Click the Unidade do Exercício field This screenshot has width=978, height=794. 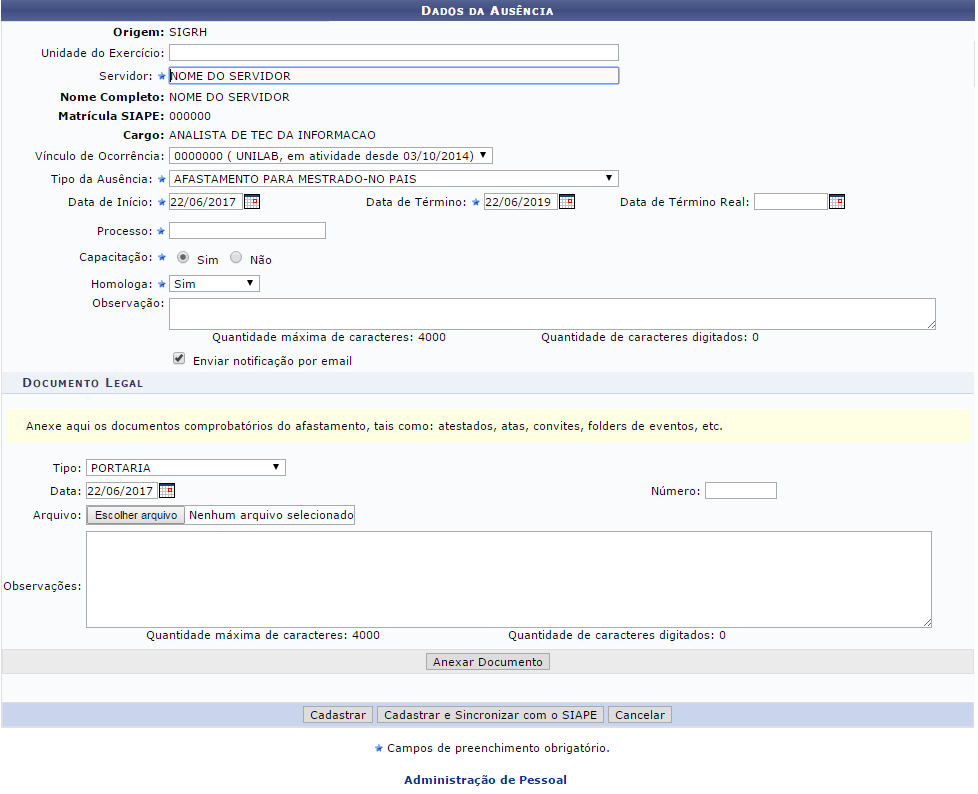tap(393, 53)
